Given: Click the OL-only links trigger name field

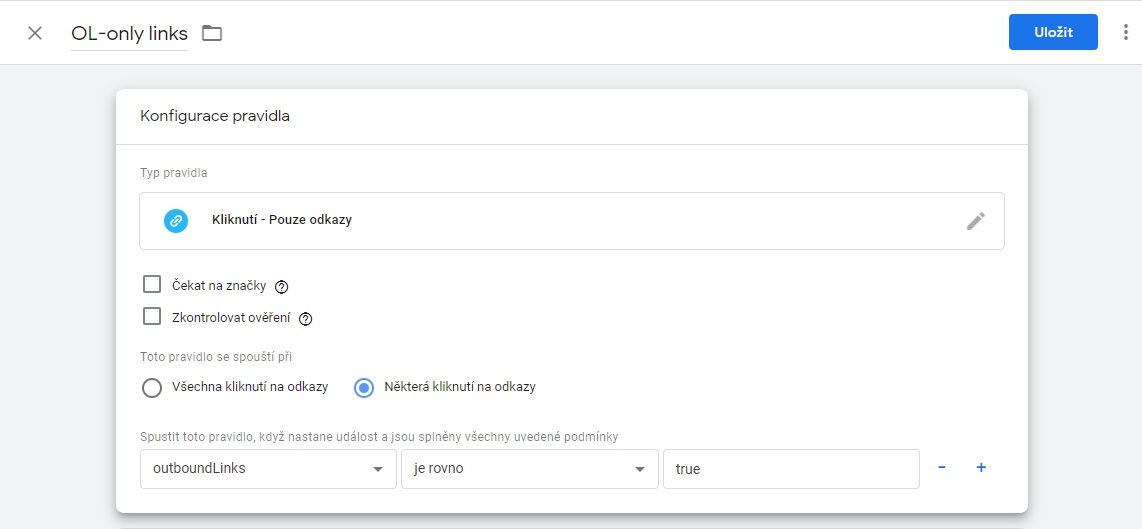Looking at the screenshot, I should coord(129,34).
